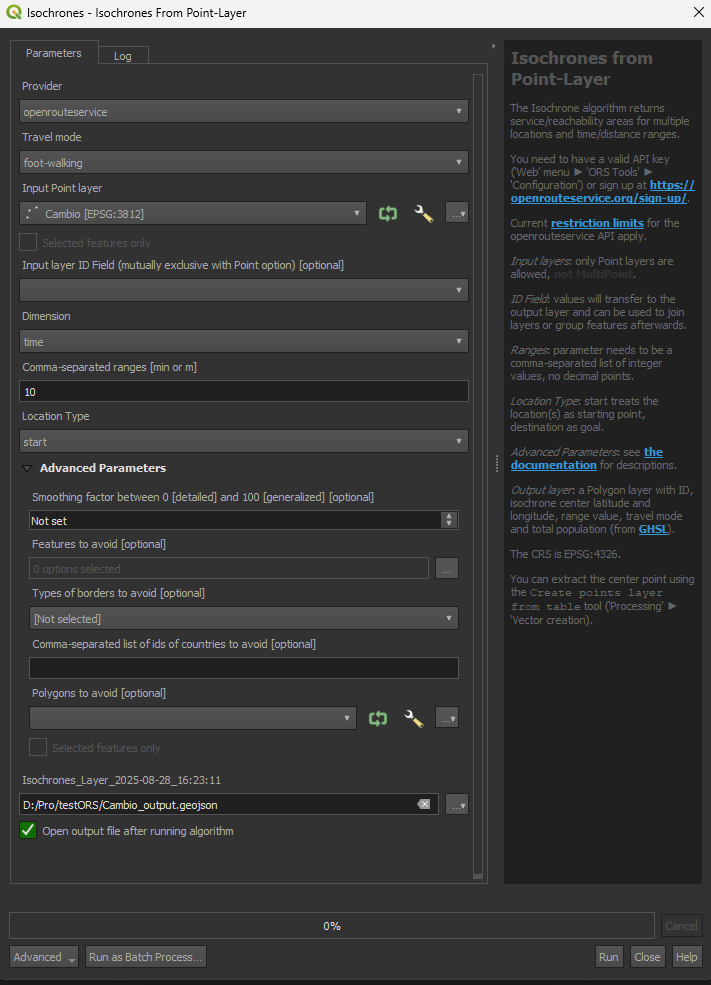Click iterate-features icon beside Polygons to avoid
The height and width of the screenshot is (985, 711).
click(378, 718)
